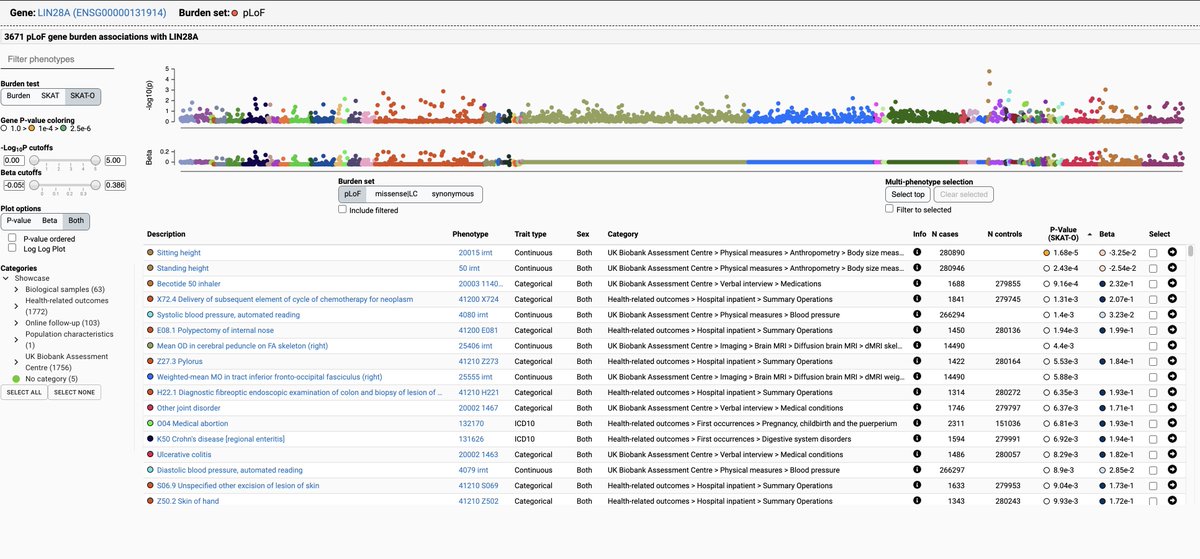Image resolution: width=1200 pixels, height=559 pixels.
Task: Open info icon for Z27.3 Pylorus row
Action: [917, 361]
